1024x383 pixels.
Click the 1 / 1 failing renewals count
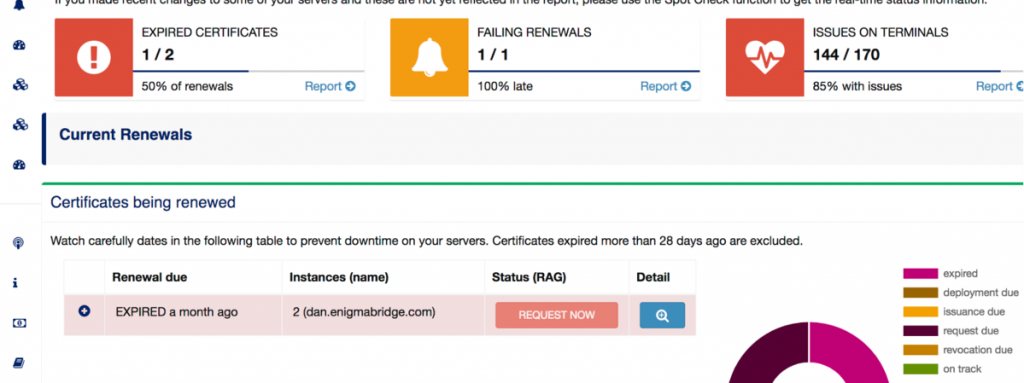click(x=492, y=54)
